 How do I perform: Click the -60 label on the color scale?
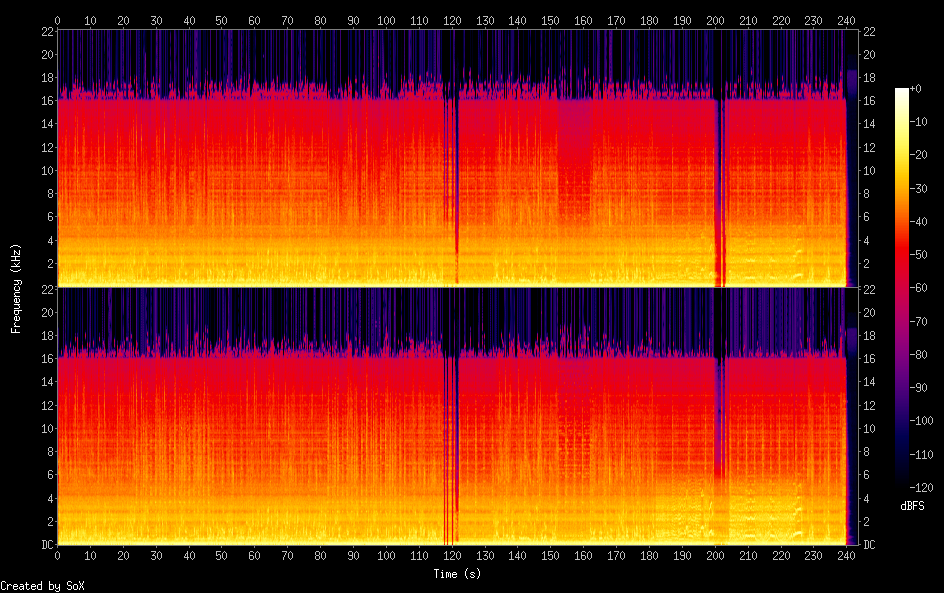[x=922, y=286]
